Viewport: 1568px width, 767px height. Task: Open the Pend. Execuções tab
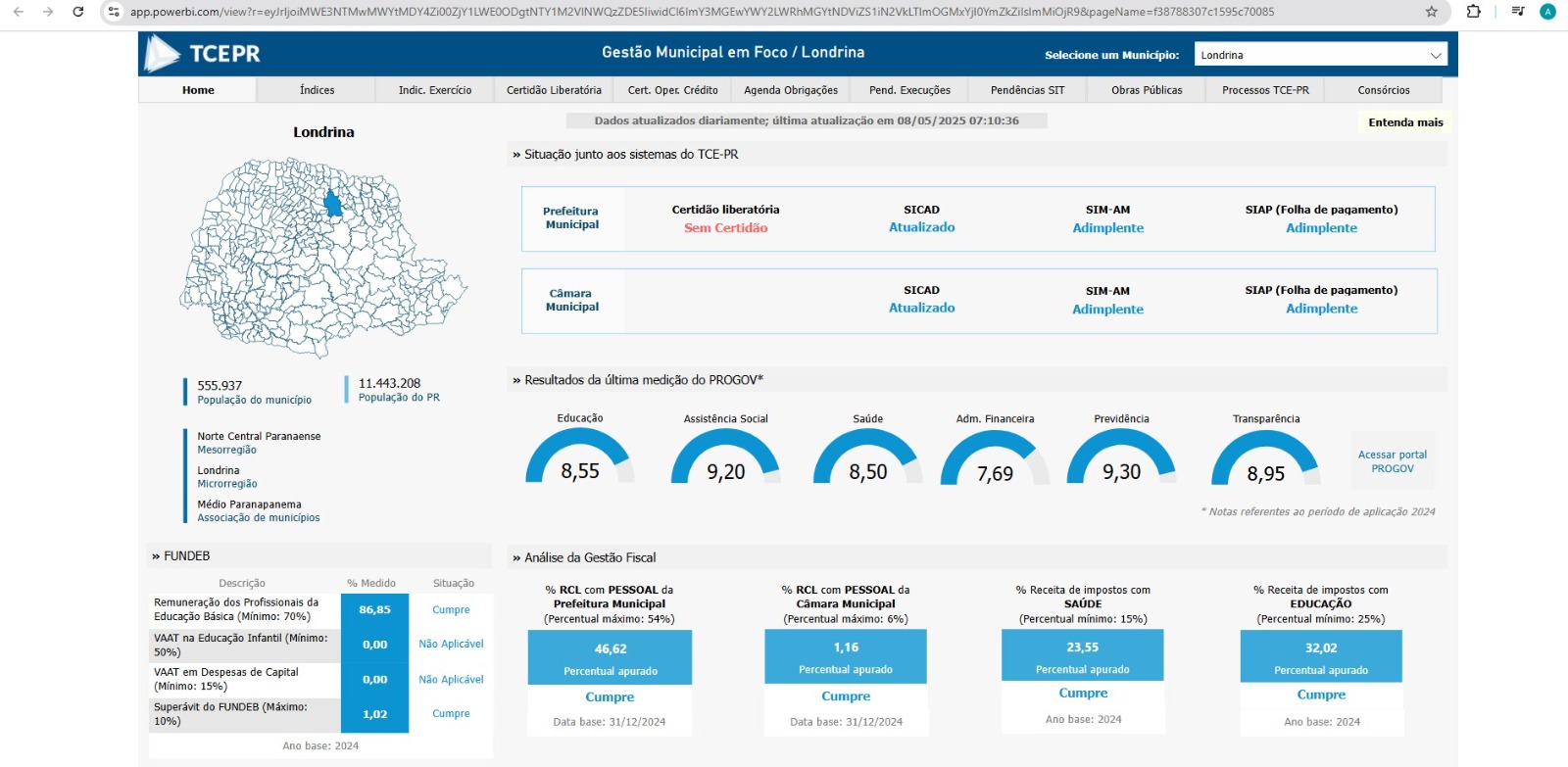[909, 90]
